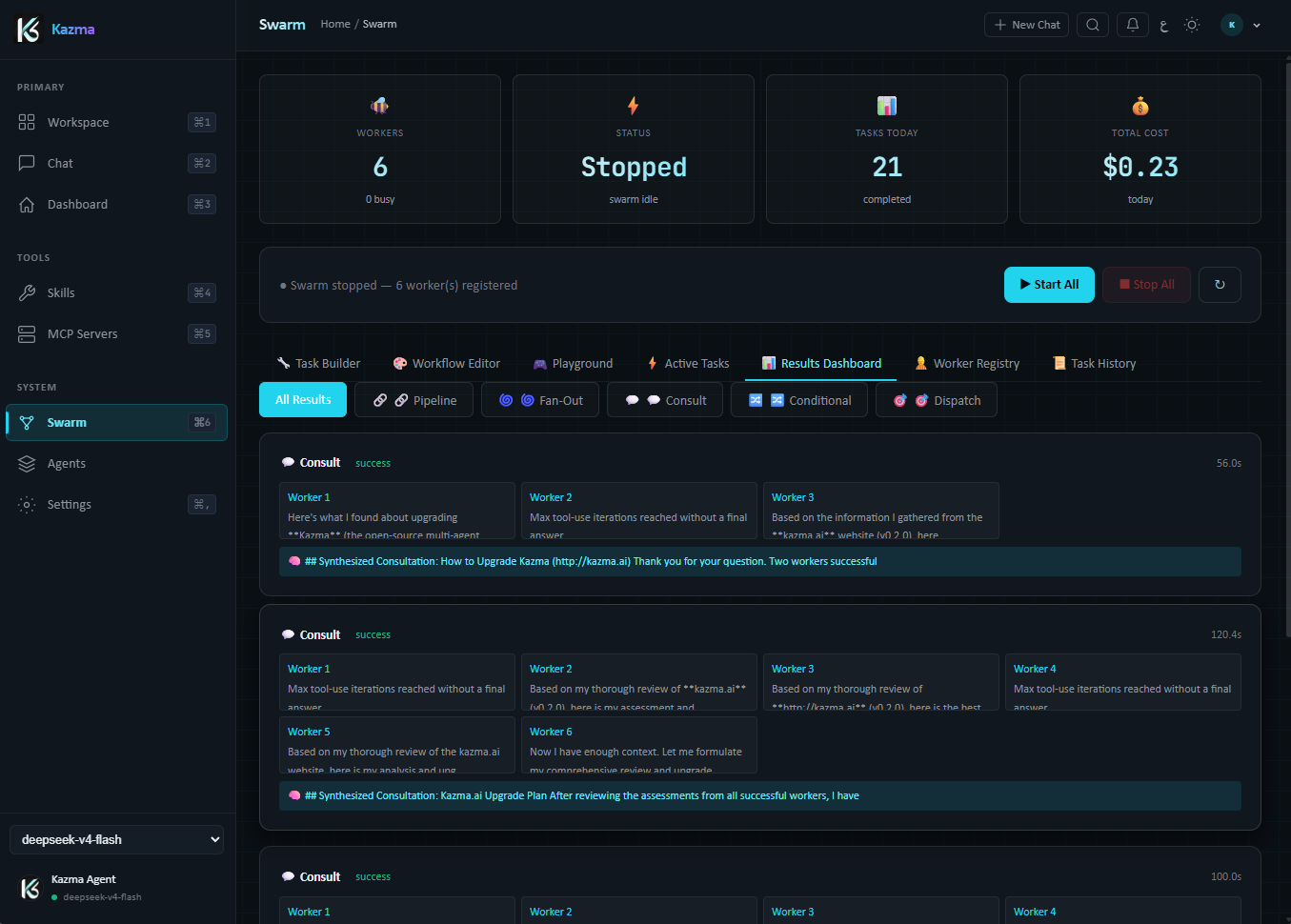Filter results by Pipeline
The height and width of the screenshot is (924, 1291).
pos(414,400)
